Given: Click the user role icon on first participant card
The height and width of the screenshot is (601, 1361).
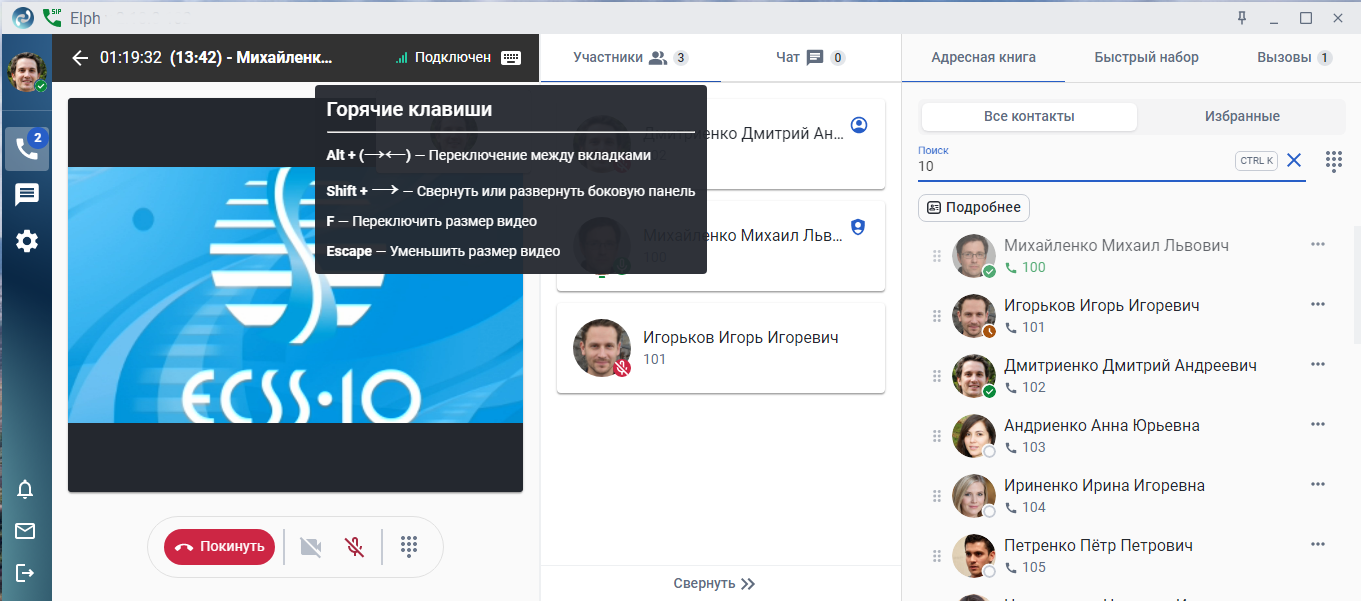Looking at the screenshot, I should [x=858, y=125].
